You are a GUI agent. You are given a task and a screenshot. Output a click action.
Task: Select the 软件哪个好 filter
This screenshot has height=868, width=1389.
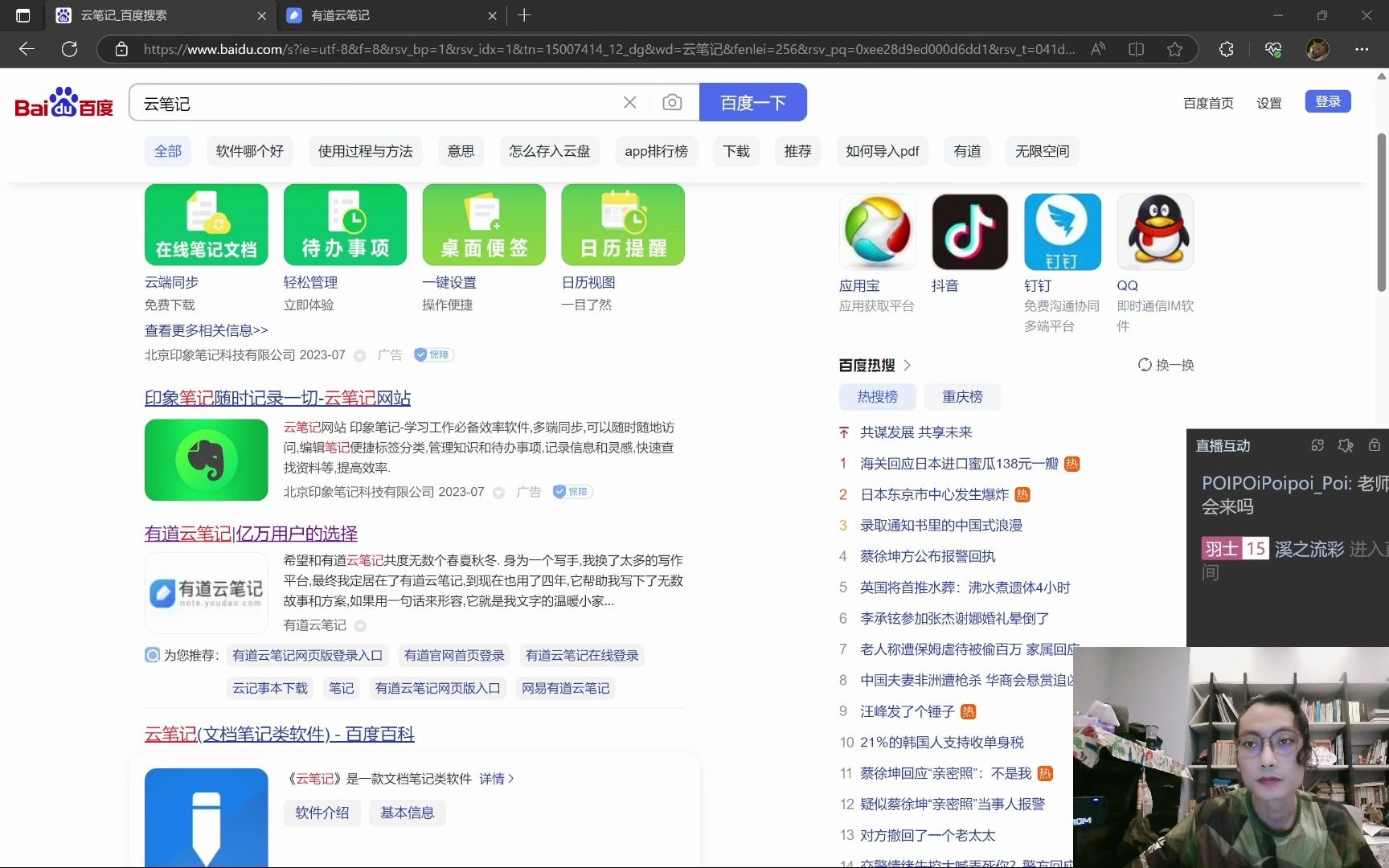250,151
